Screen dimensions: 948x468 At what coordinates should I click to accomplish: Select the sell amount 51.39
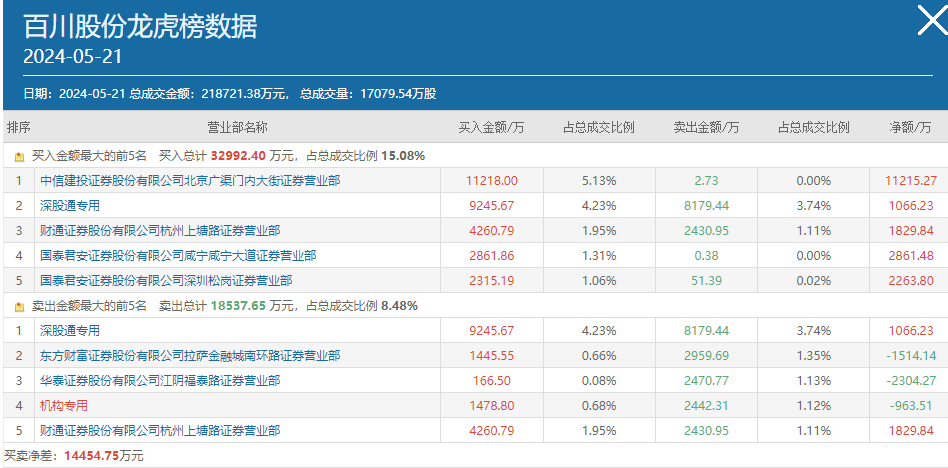coord(706,281)
